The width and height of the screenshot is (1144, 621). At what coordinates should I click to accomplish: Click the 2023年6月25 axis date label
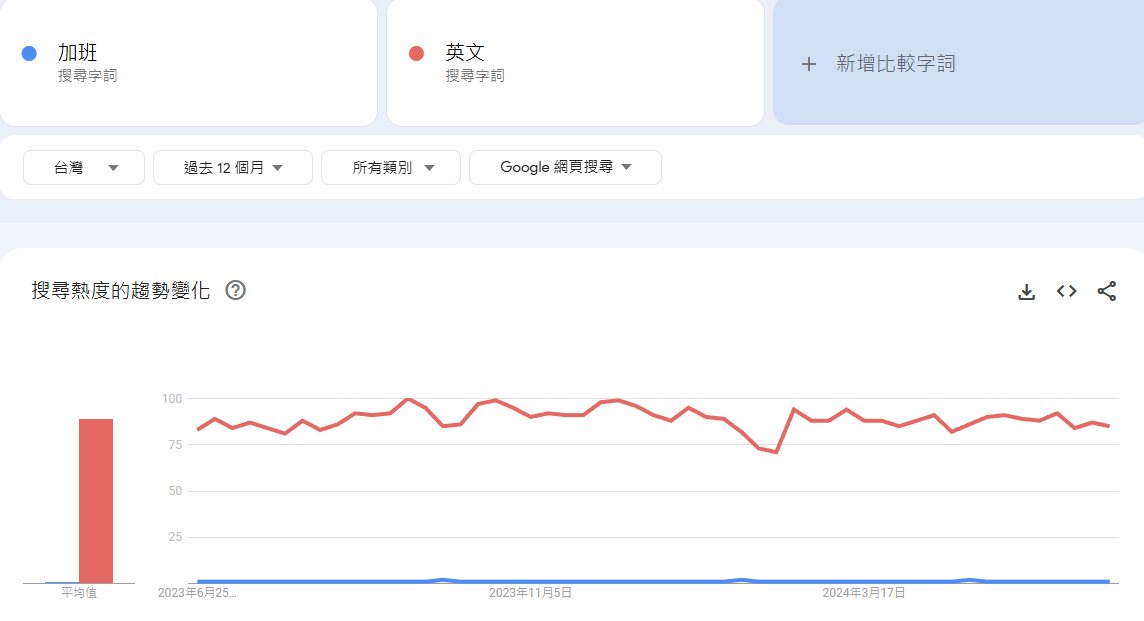click(197, 593)
